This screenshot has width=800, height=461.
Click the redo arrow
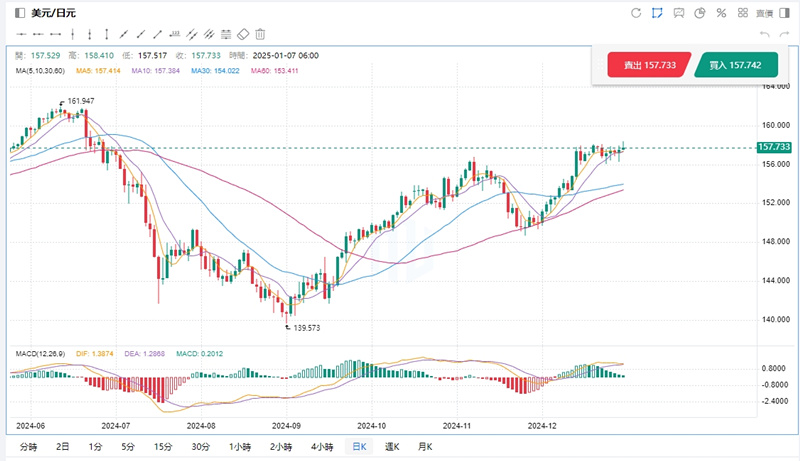pyautogui.click(x=783, y=34)
